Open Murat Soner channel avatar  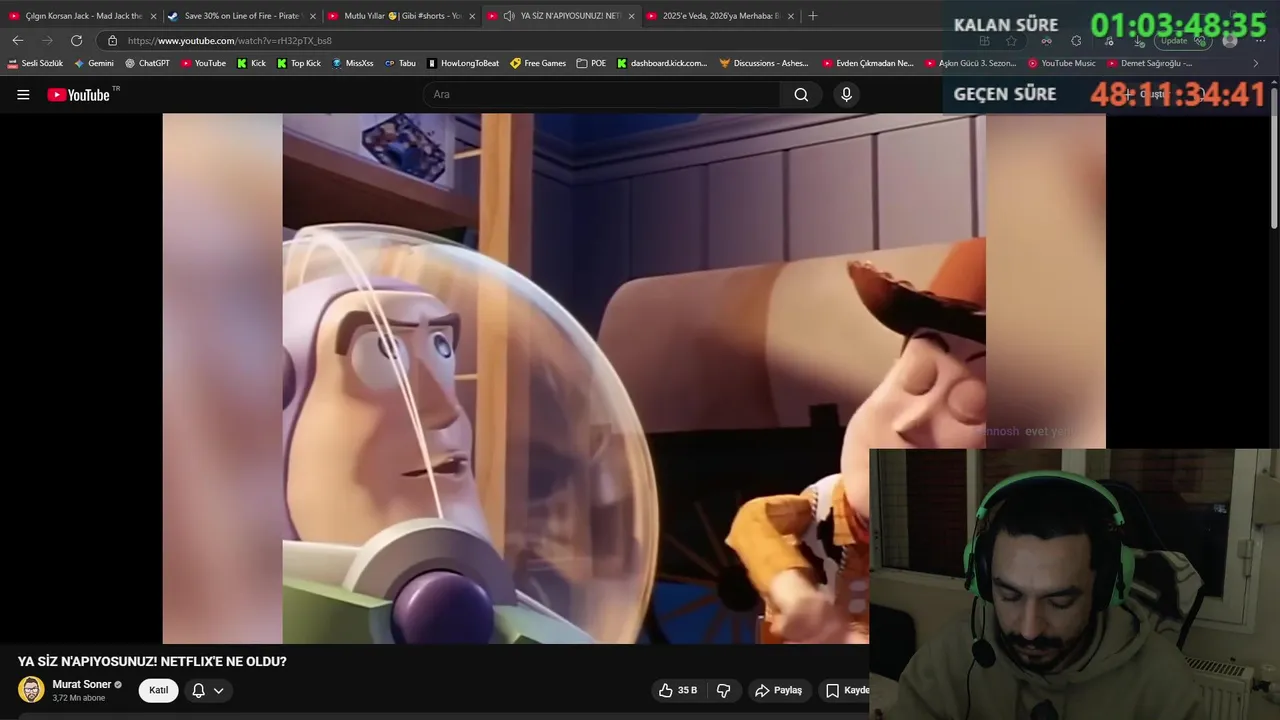(31, 690)
